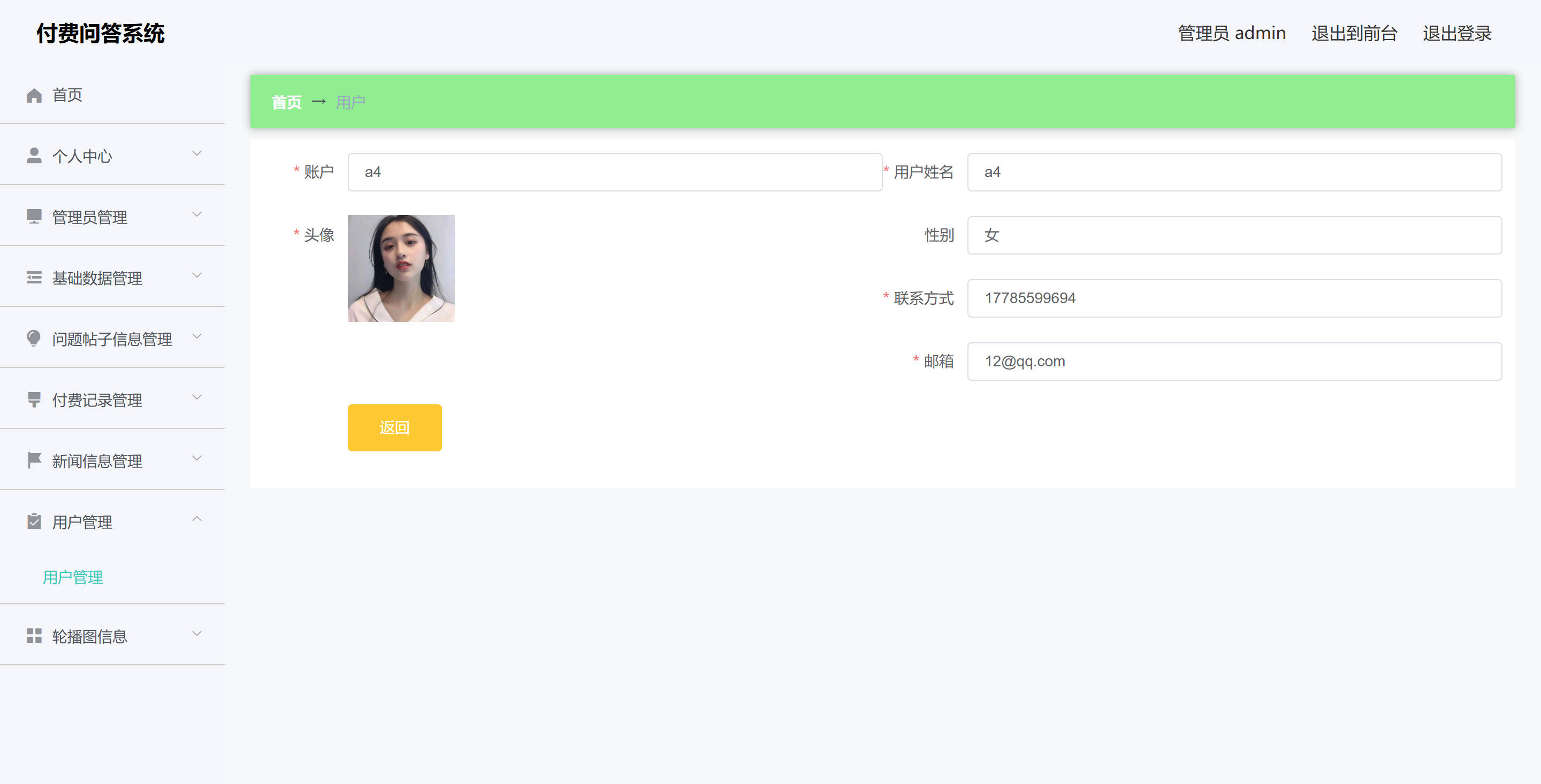Click 退出到前台 in the header
This screenshot has height=784, width=1541.
[1354, 34]
